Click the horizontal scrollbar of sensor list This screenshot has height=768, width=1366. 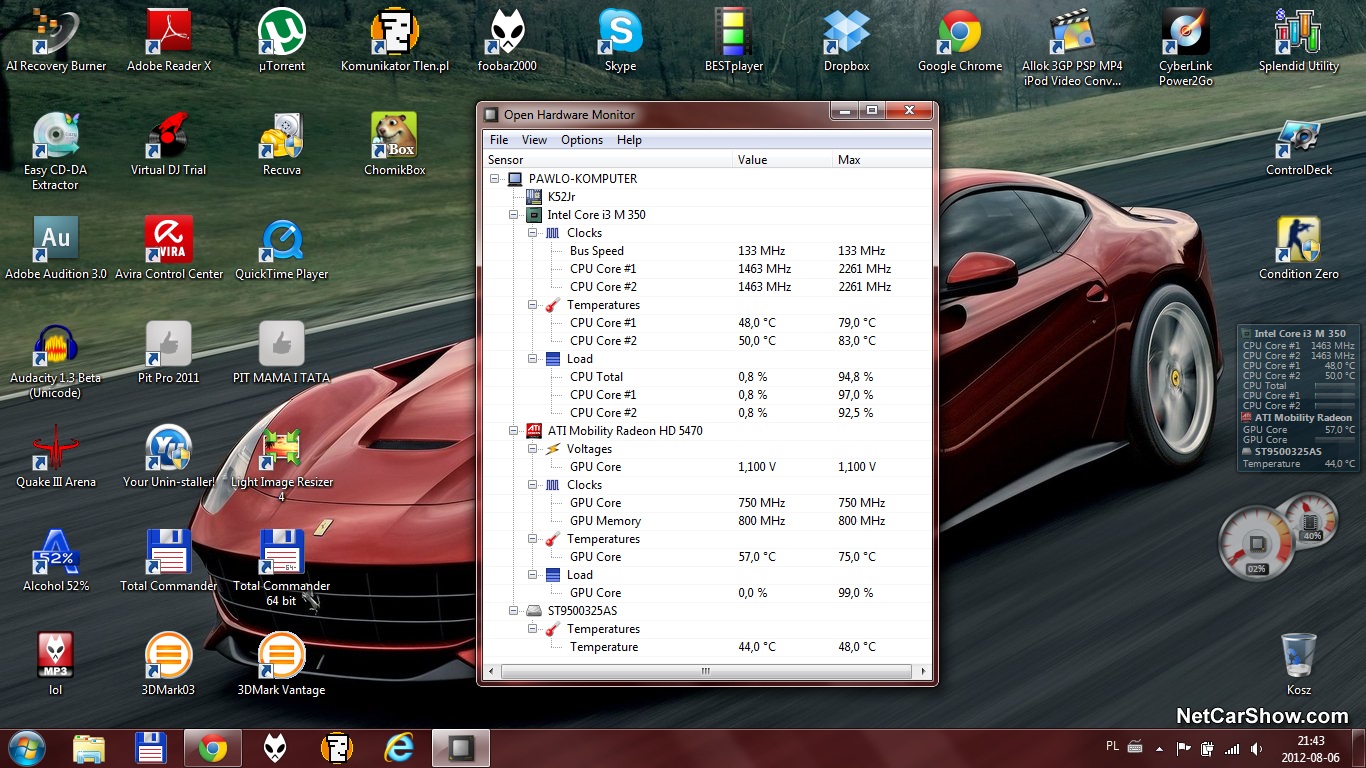705,671
